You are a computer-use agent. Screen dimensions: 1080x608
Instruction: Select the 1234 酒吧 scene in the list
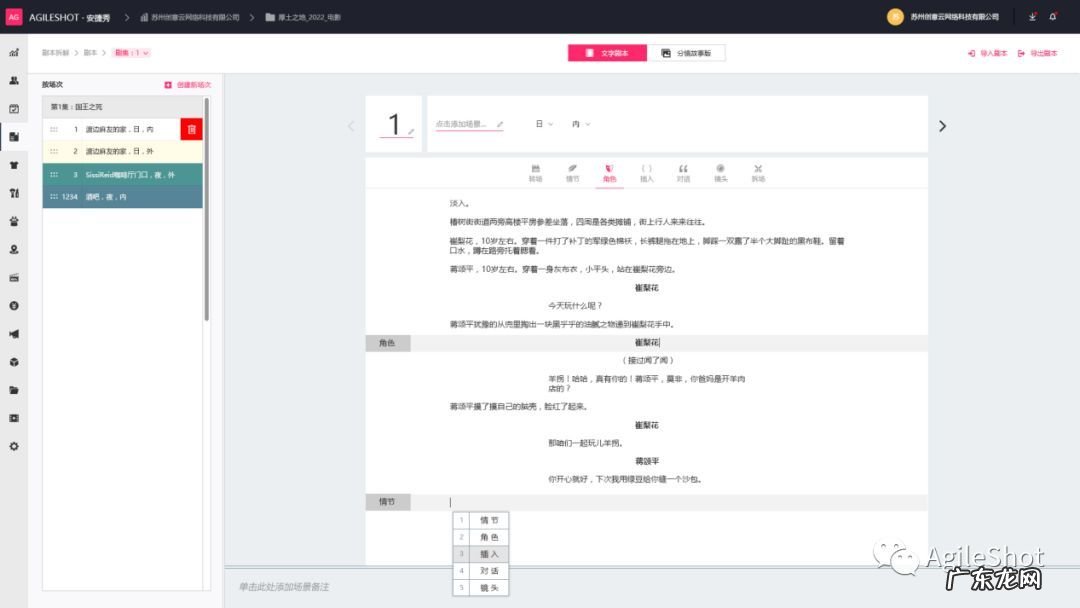[122, 196]
